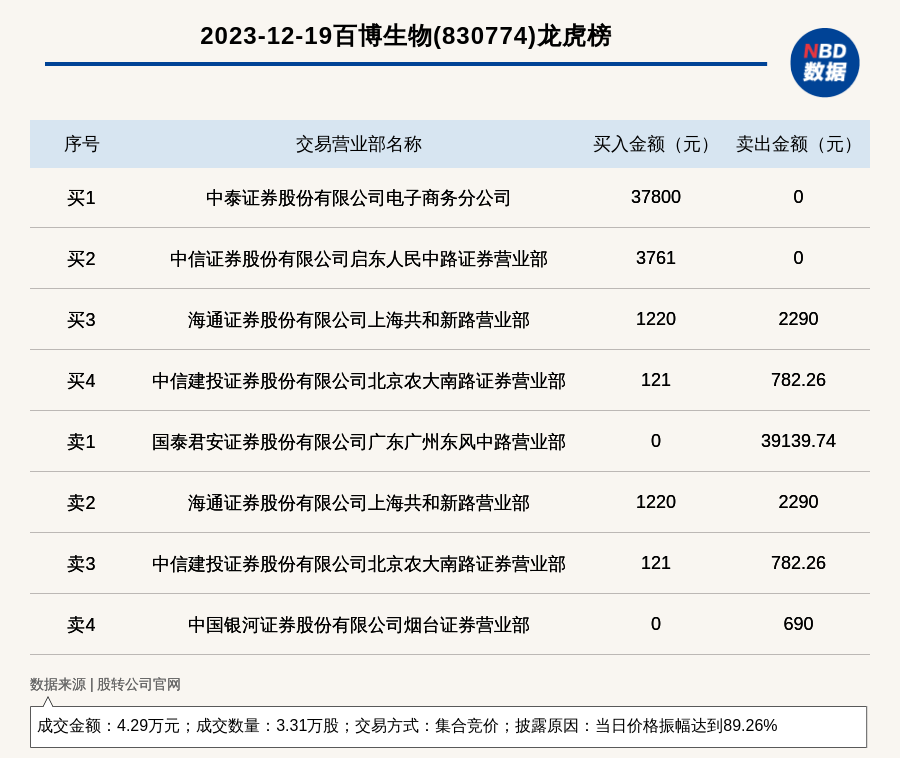Click 2290 in the 买3 row
The width and height of the screenshot is (900, 758).
tap(798, 318)
